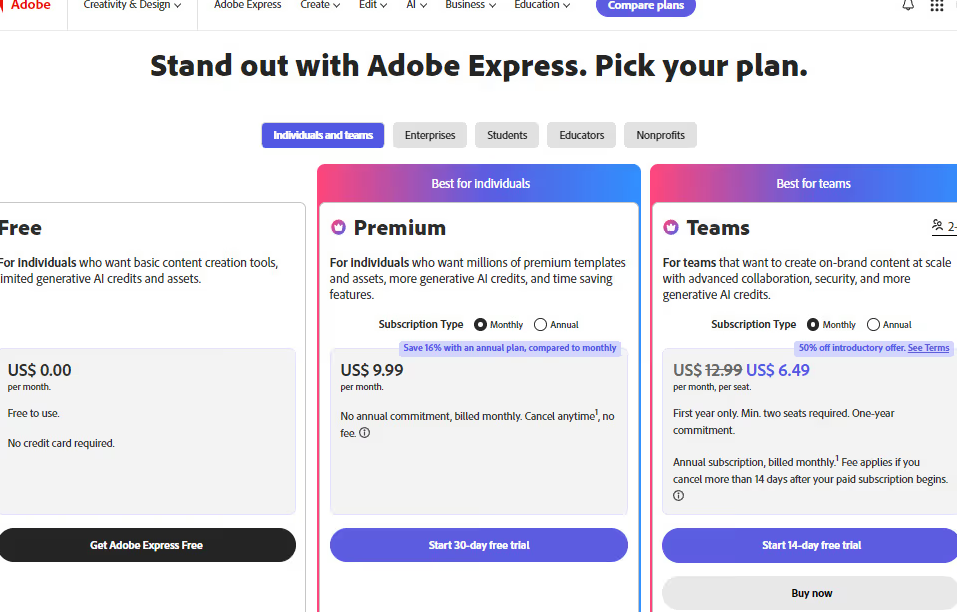The image size is (957, 612).
Task: Start the 30-day free trial for Premium
Action: pos(478,545)
